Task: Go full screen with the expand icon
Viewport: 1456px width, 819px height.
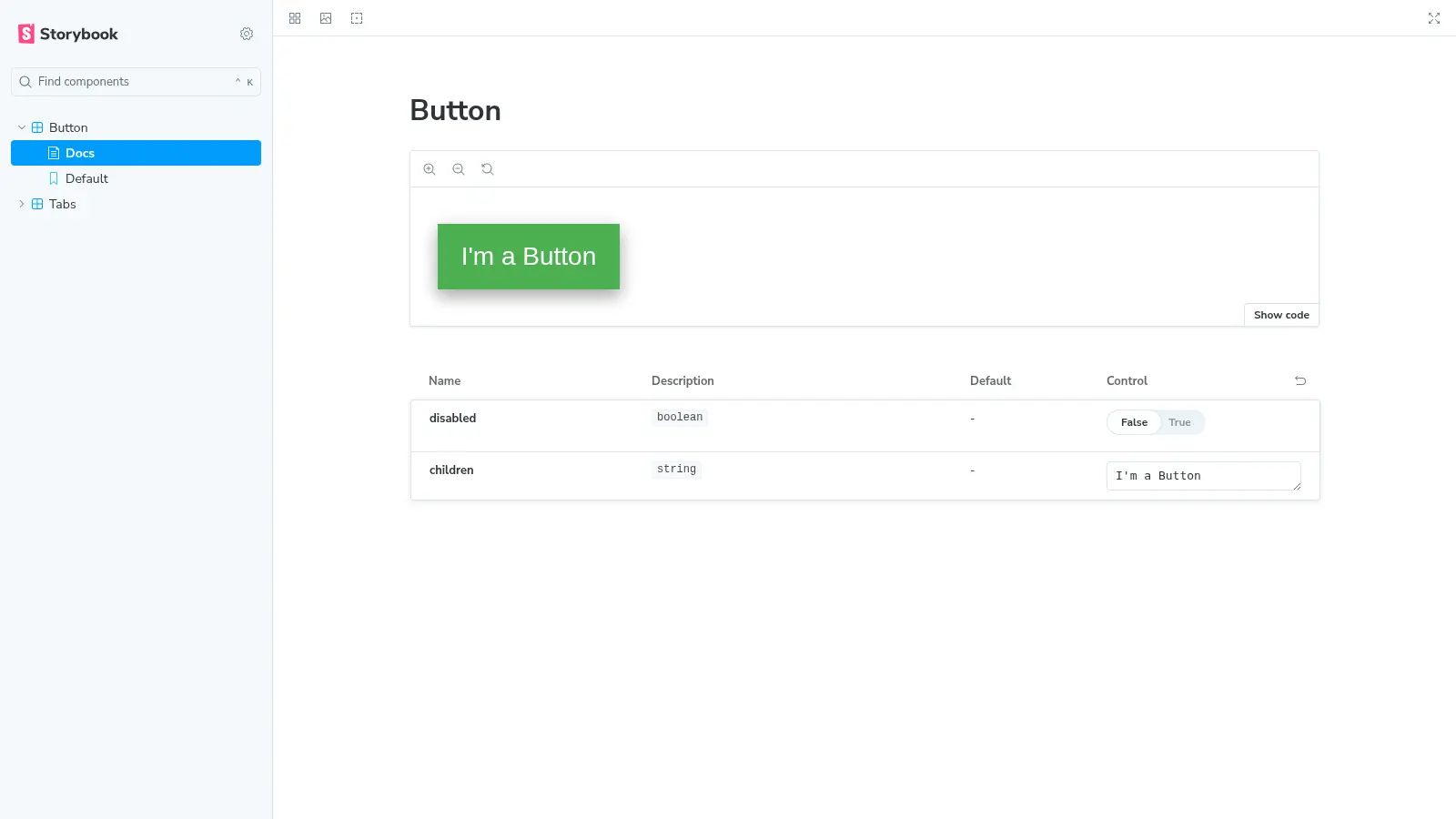Action: (1434, 18)
